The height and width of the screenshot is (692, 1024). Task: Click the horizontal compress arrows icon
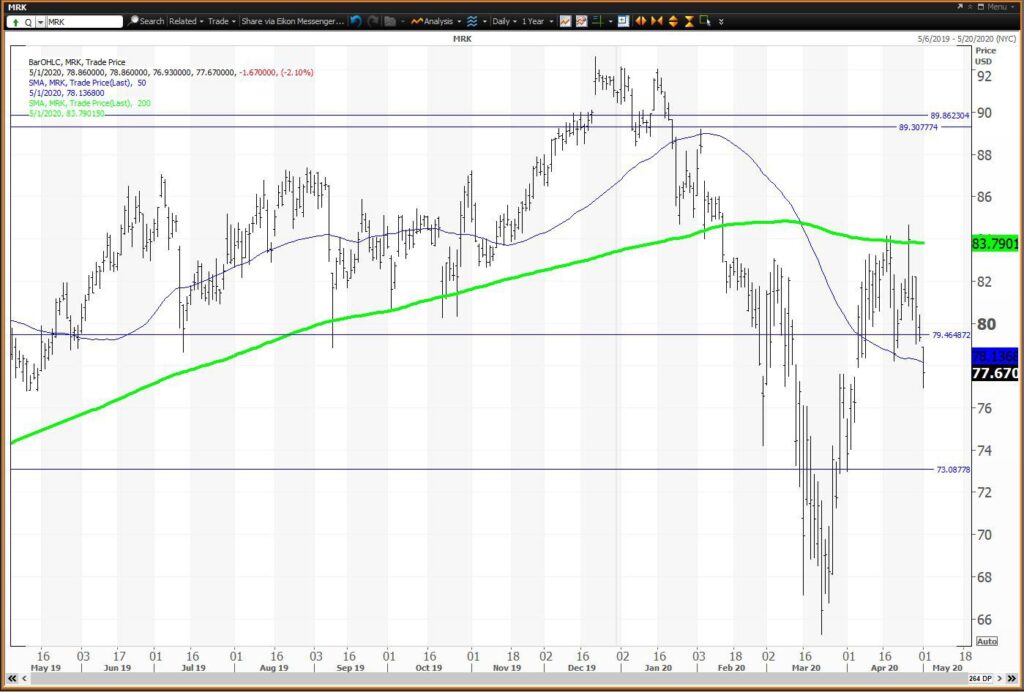pyautogui.click(x=657, y=22)
